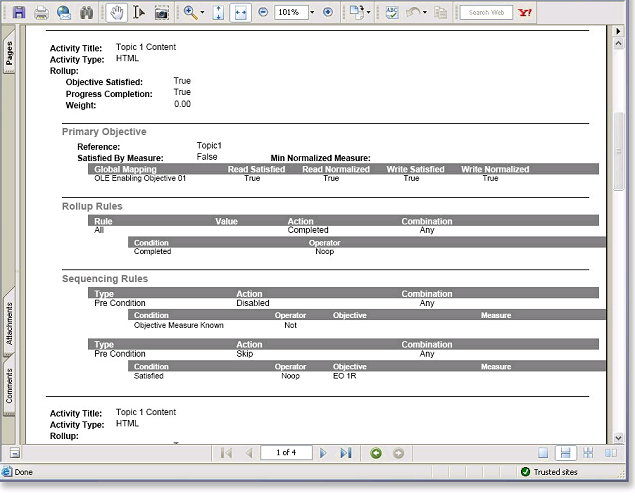Run ABC spell check tool
The height and width of the screenshot is (496, 635).
tap(392, 13)
